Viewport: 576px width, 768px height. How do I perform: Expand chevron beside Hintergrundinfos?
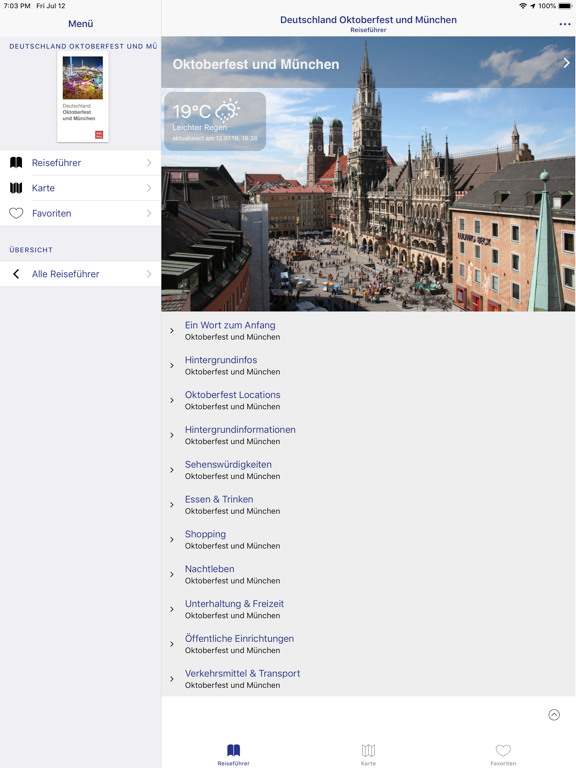(x=171, y=365)
